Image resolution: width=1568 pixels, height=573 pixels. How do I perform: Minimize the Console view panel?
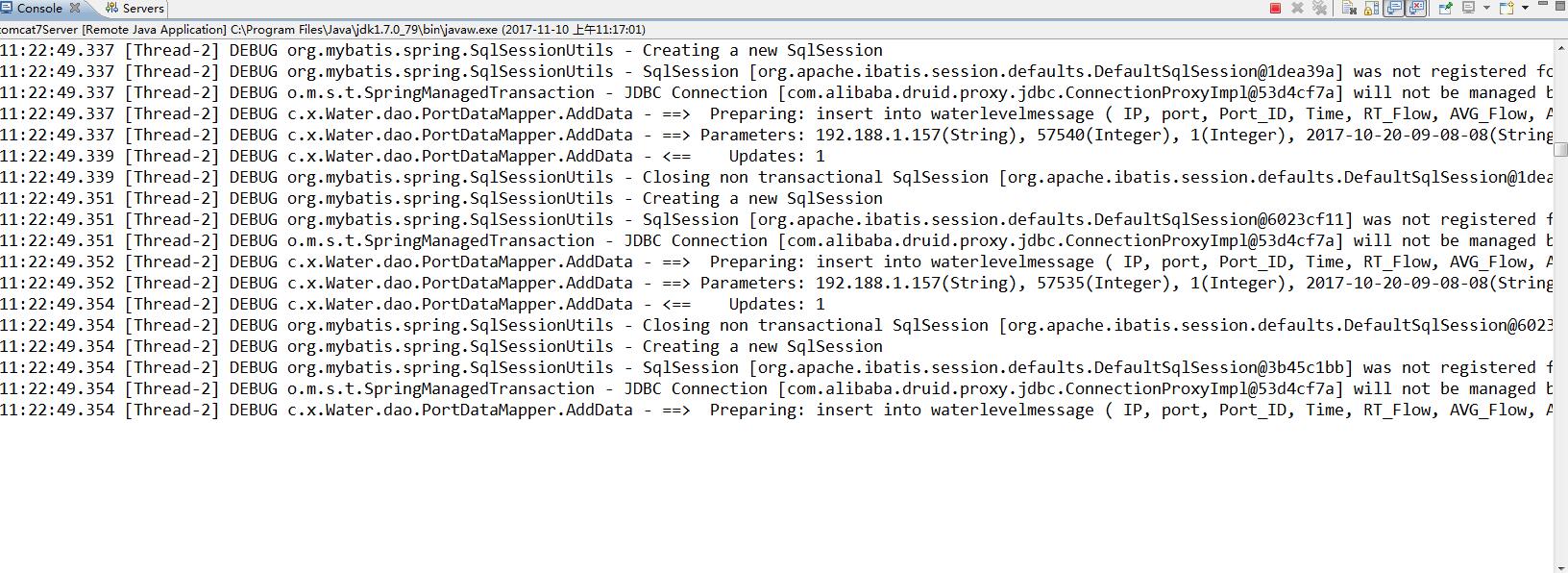click(x=1543, y=4)
